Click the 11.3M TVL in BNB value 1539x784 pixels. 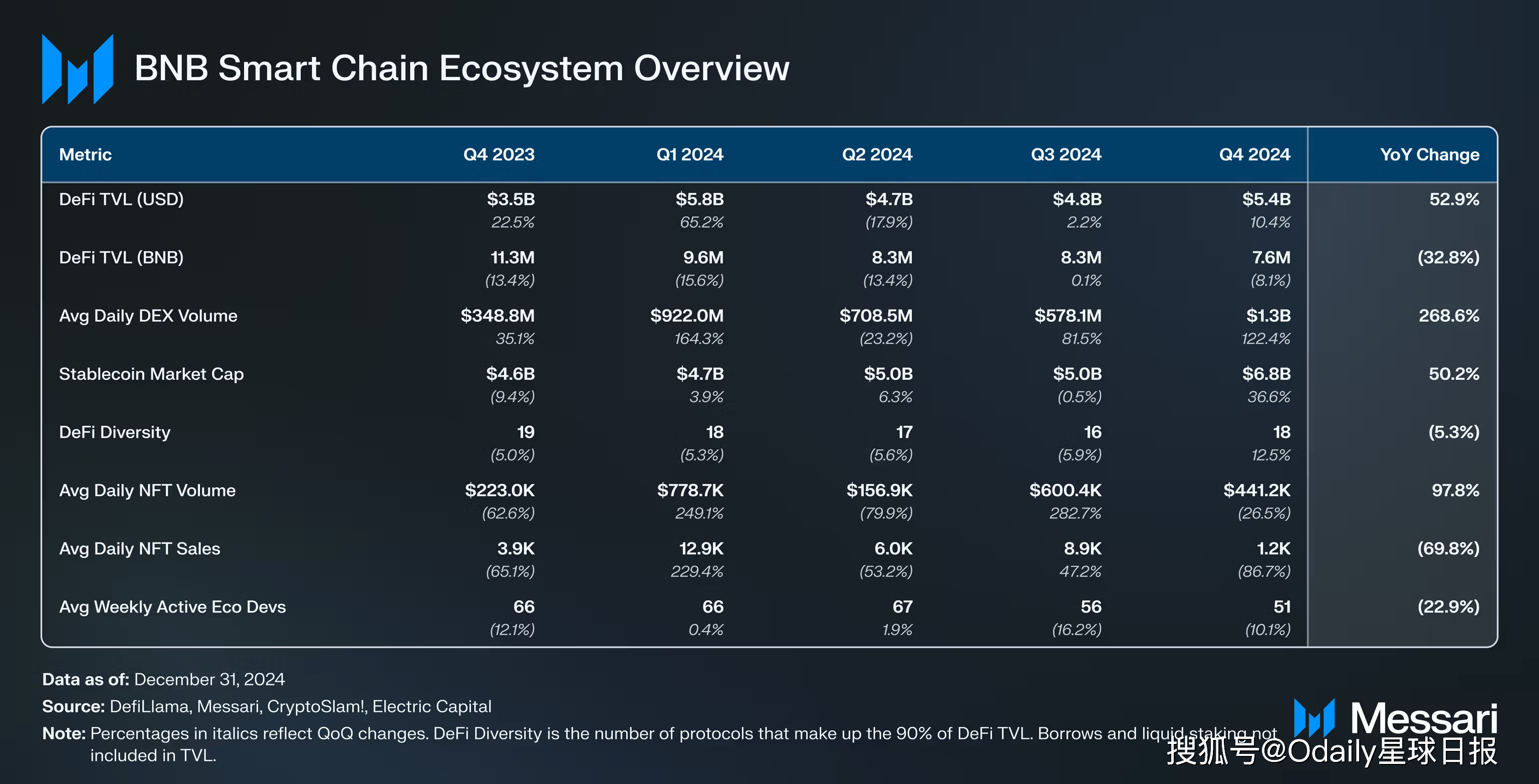512,257
